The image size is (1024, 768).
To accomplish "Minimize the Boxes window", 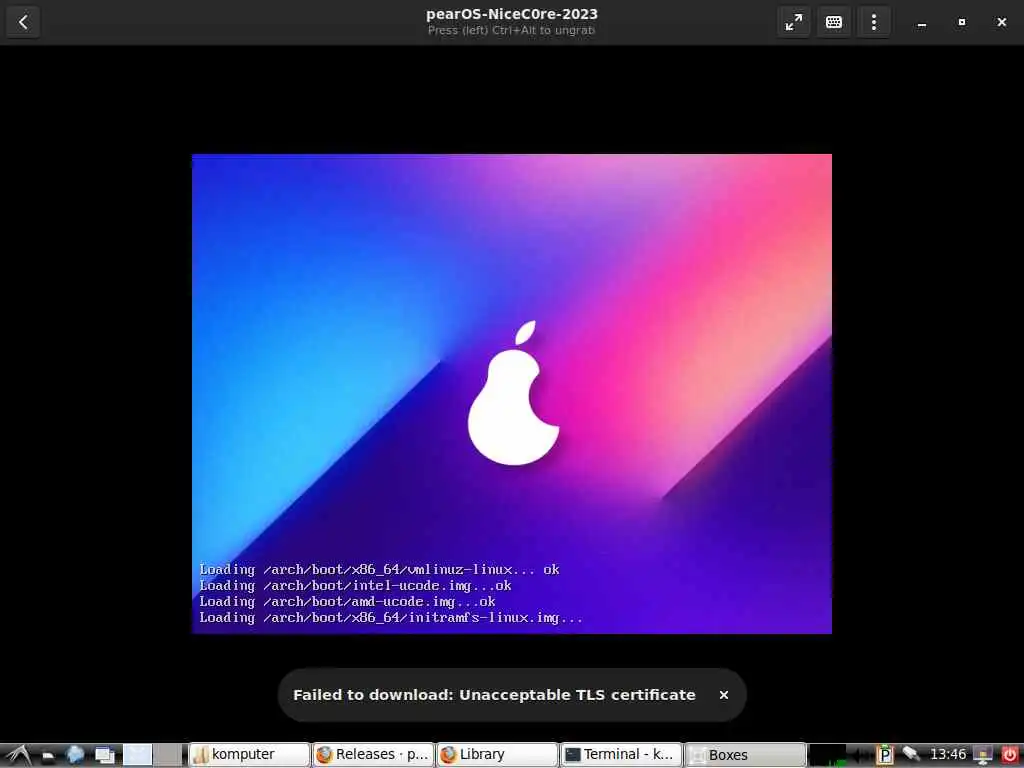I will point(921,22).
